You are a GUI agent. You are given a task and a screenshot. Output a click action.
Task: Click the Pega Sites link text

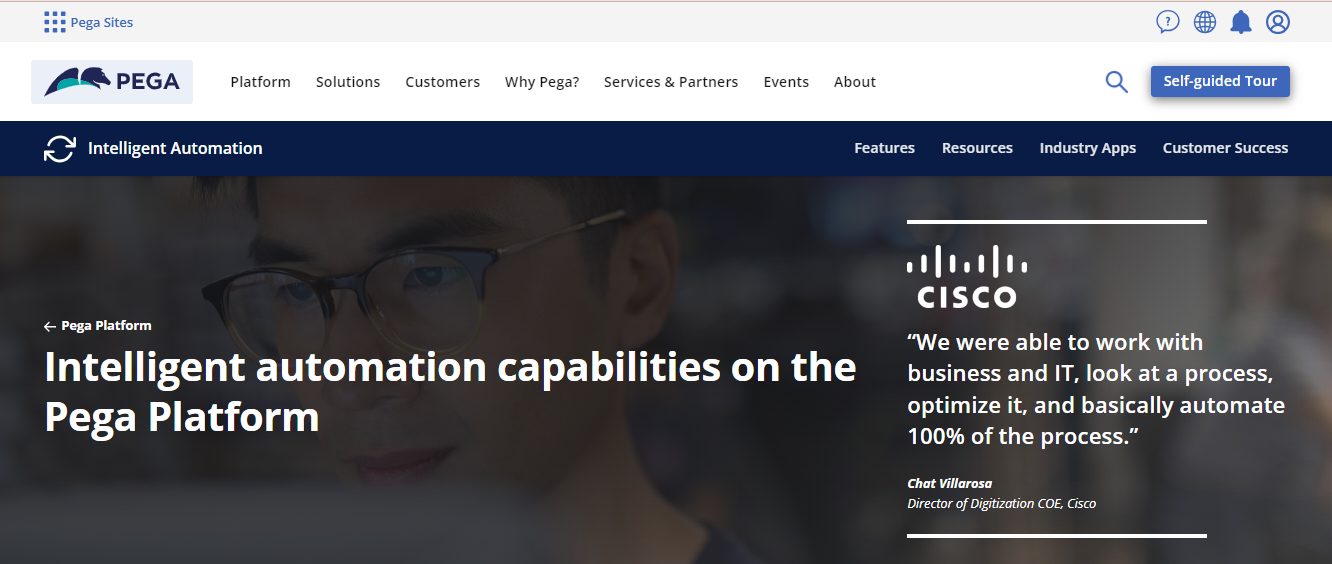pyautogui.click(x=102, y=22)
